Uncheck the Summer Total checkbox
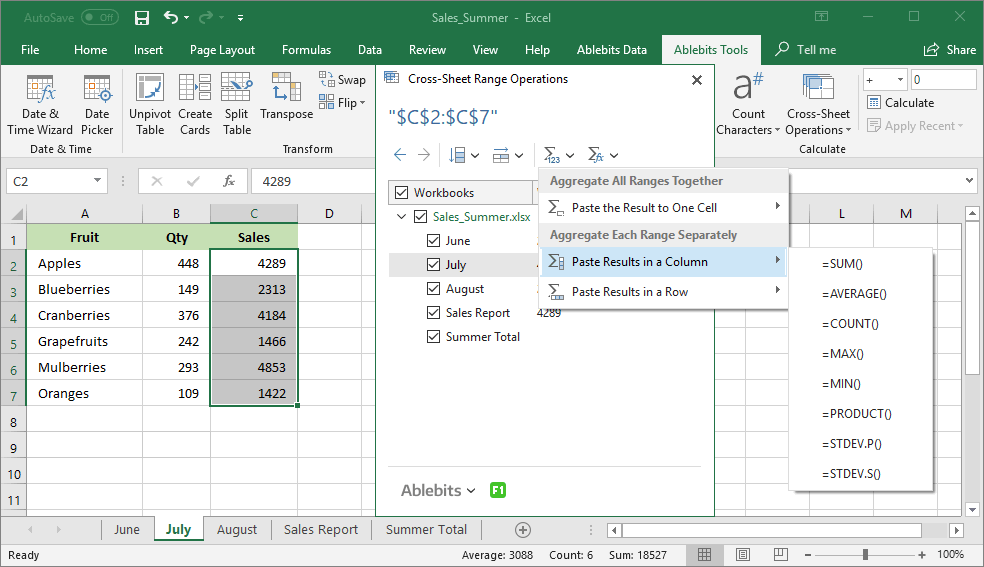This screenshot has height=567, width=984. [433, 336]
